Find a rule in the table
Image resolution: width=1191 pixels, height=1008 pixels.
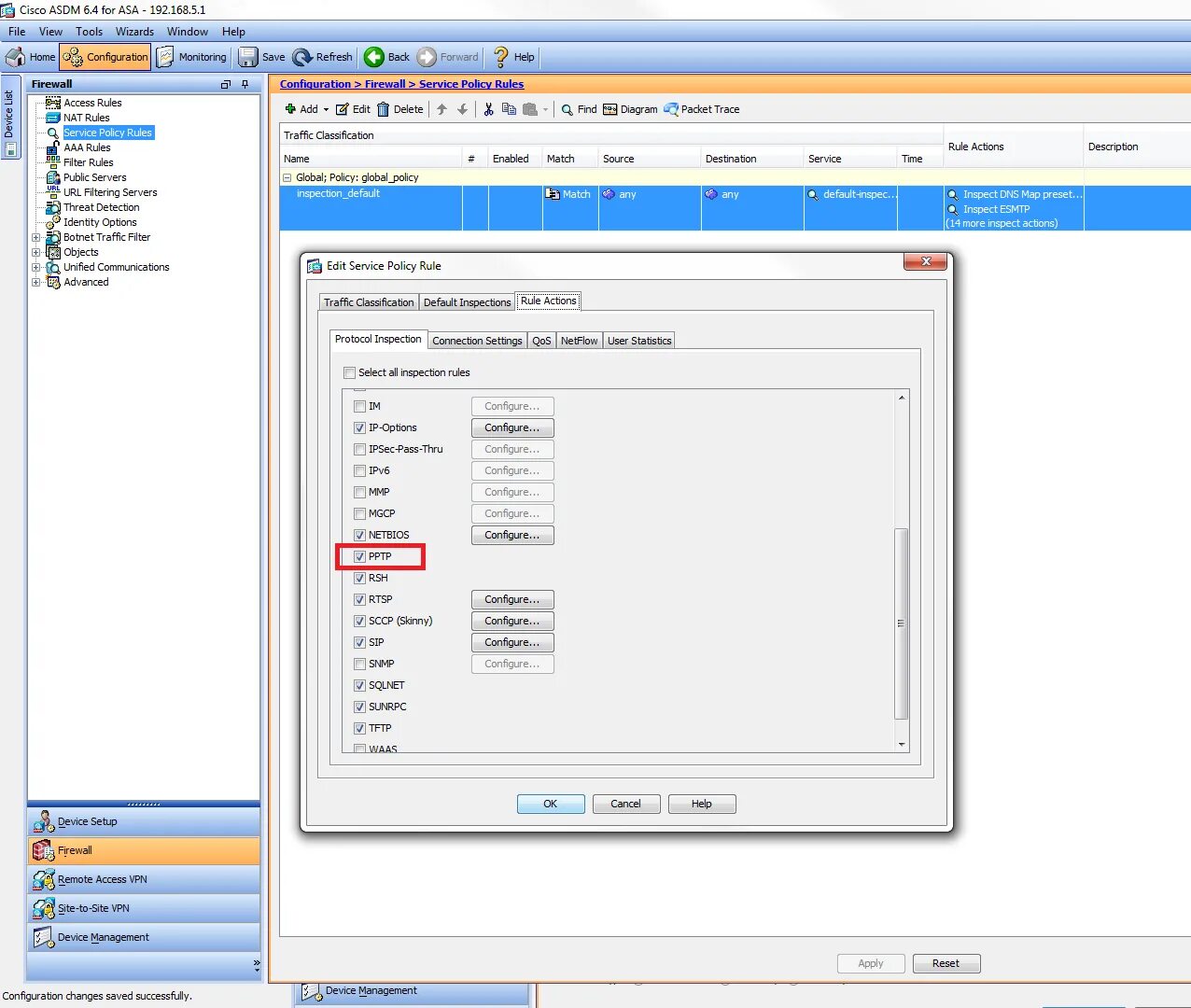tap(579, 109)
